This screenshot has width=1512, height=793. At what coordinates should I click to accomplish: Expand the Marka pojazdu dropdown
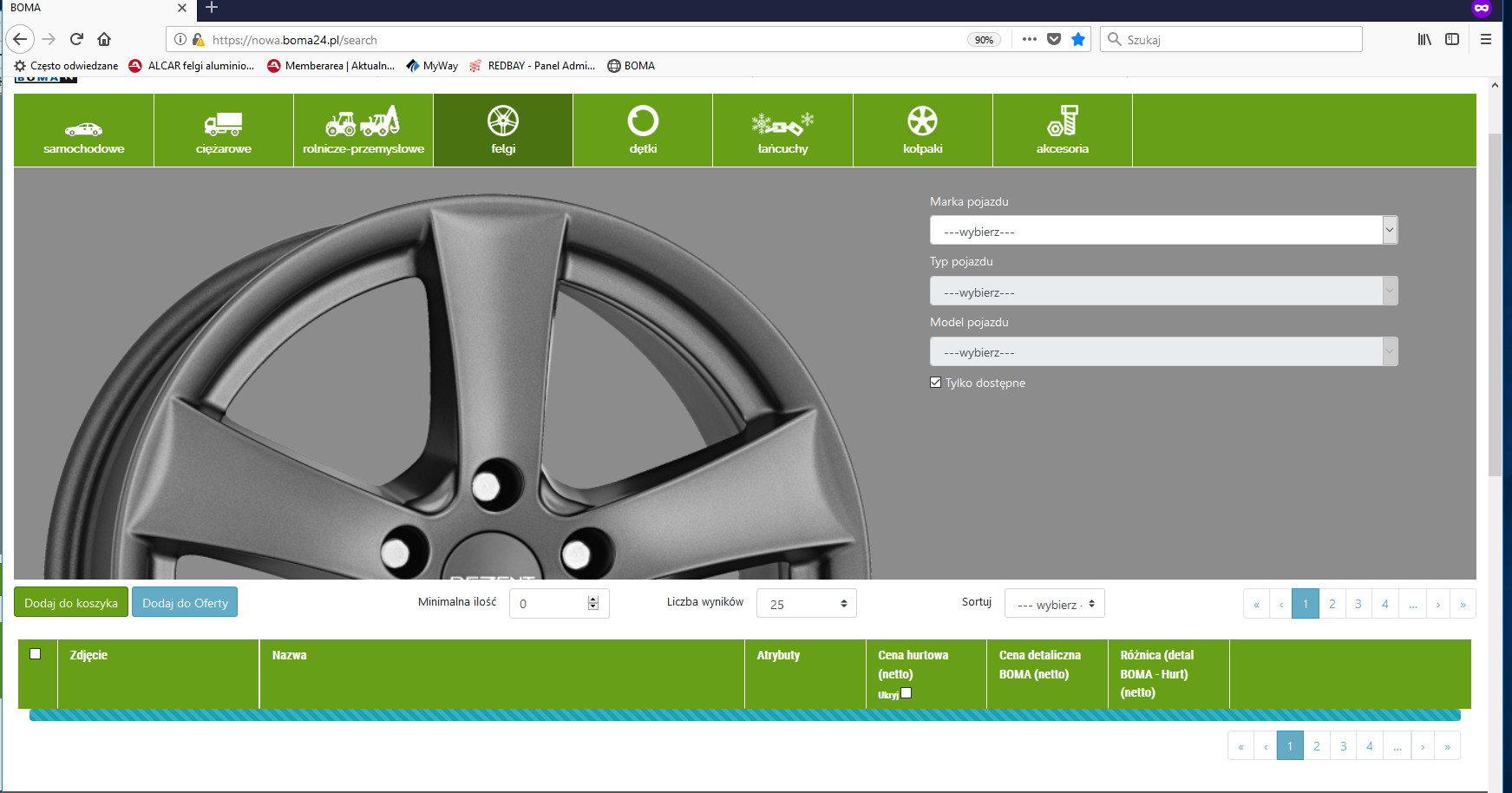click(x=1163, y=231)
